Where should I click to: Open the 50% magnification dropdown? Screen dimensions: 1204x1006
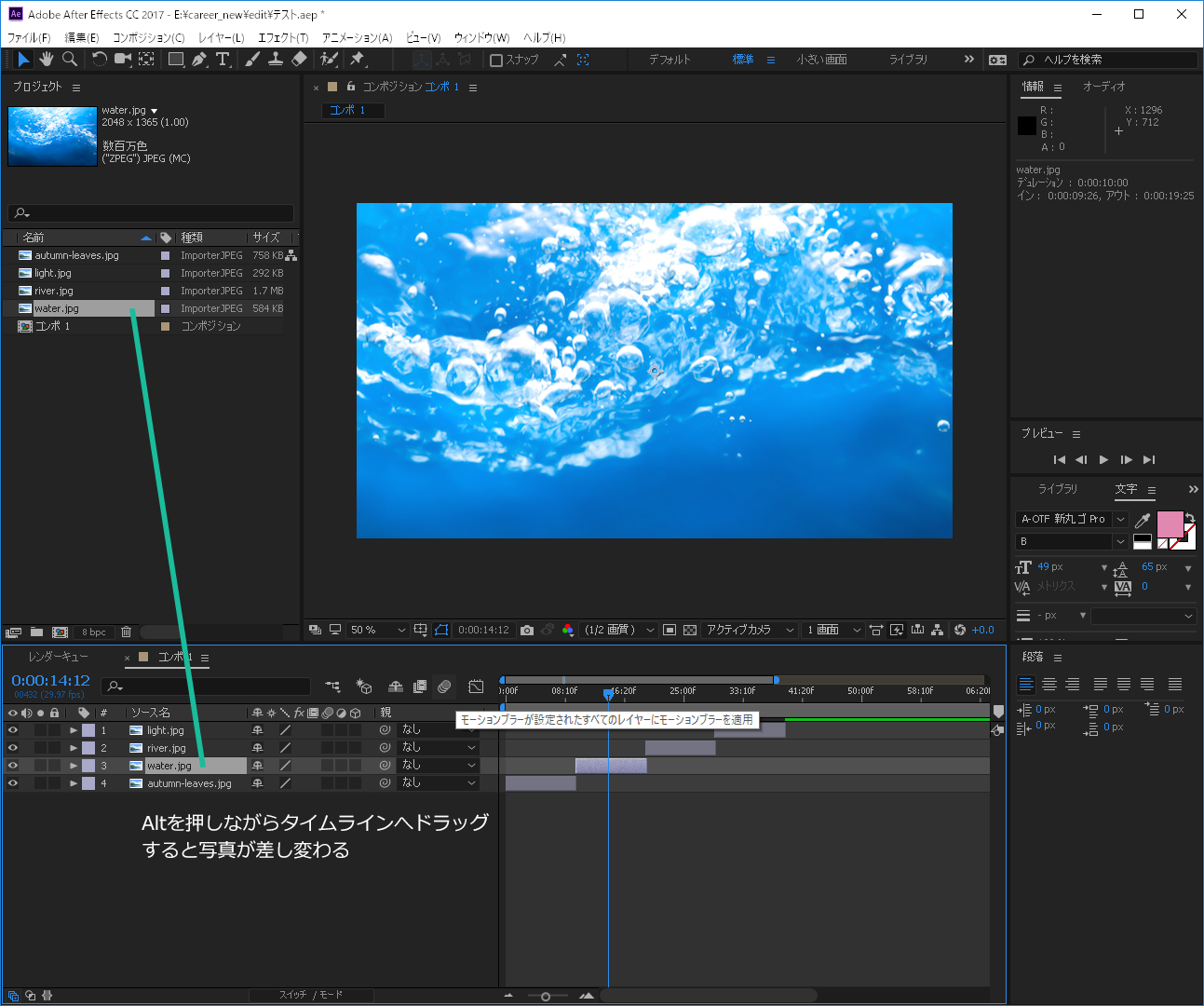[x=377, y=631]
